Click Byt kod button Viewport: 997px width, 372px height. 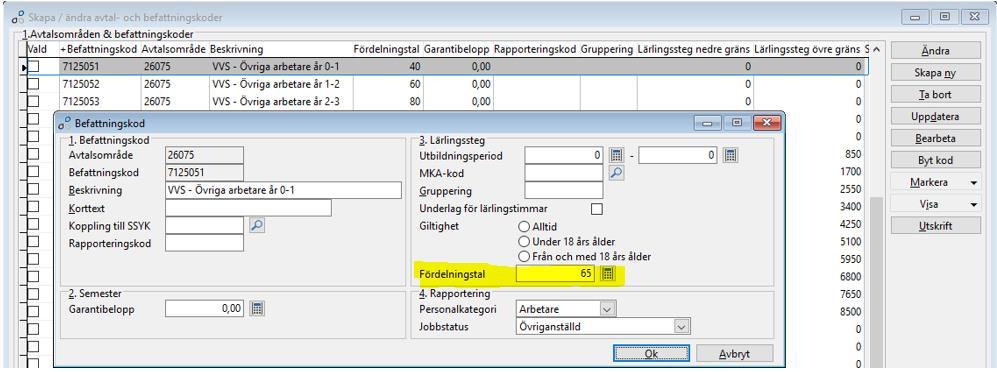coord(935,160)
